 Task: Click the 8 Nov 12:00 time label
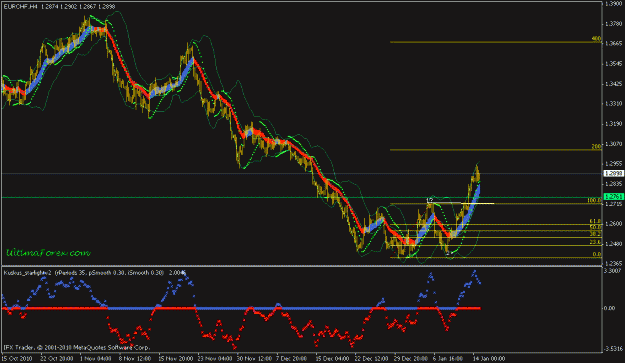(x=135, y=358)
